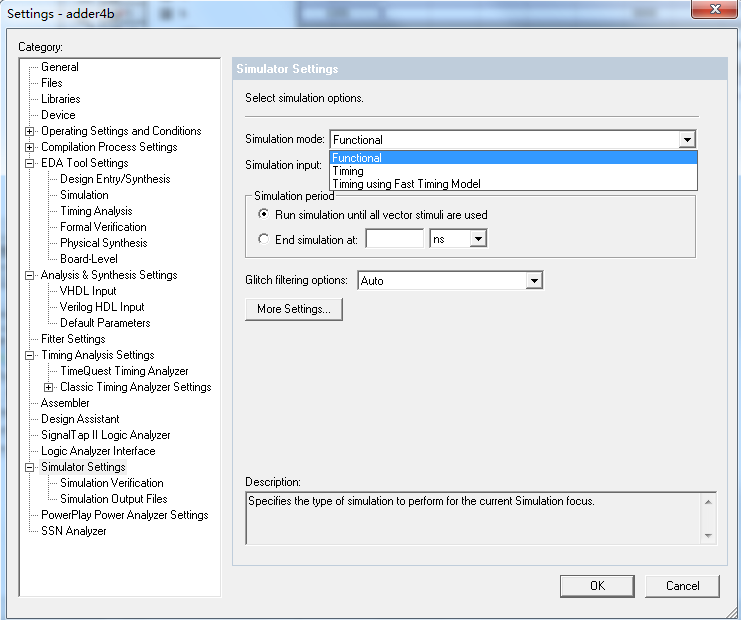Expand Operating Settings and Conditions
The height and width of the screenshot is (620, 741).
click(x=29, y=131)
